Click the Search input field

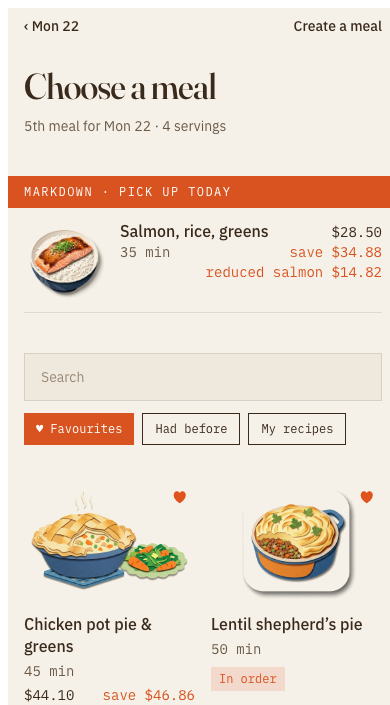[203, 377]
